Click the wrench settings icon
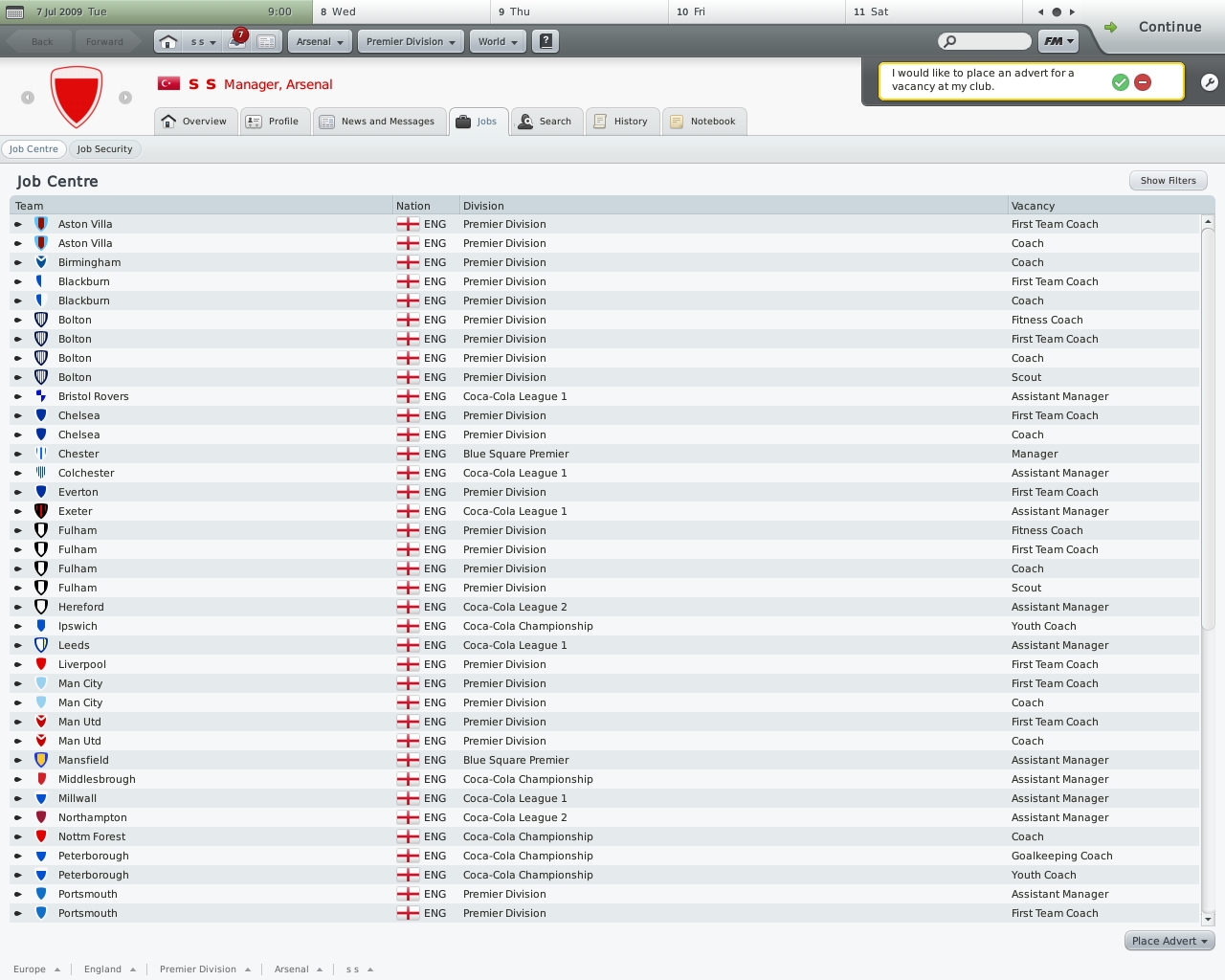 pyautogui.click(x=1210, y=82)
